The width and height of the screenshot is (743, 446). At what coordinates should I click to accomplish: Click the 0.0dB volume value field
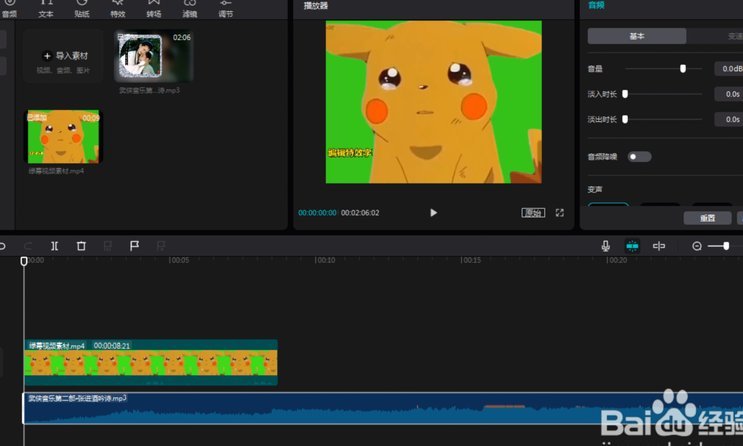730,69
